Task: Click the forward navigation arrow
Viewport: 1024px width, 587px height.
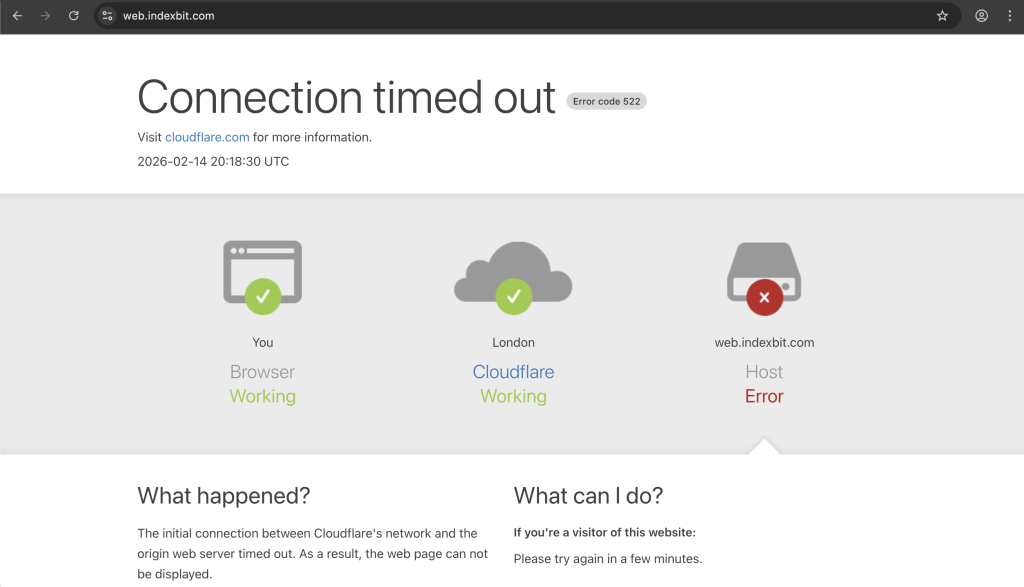Action: [x=45, y=16]
